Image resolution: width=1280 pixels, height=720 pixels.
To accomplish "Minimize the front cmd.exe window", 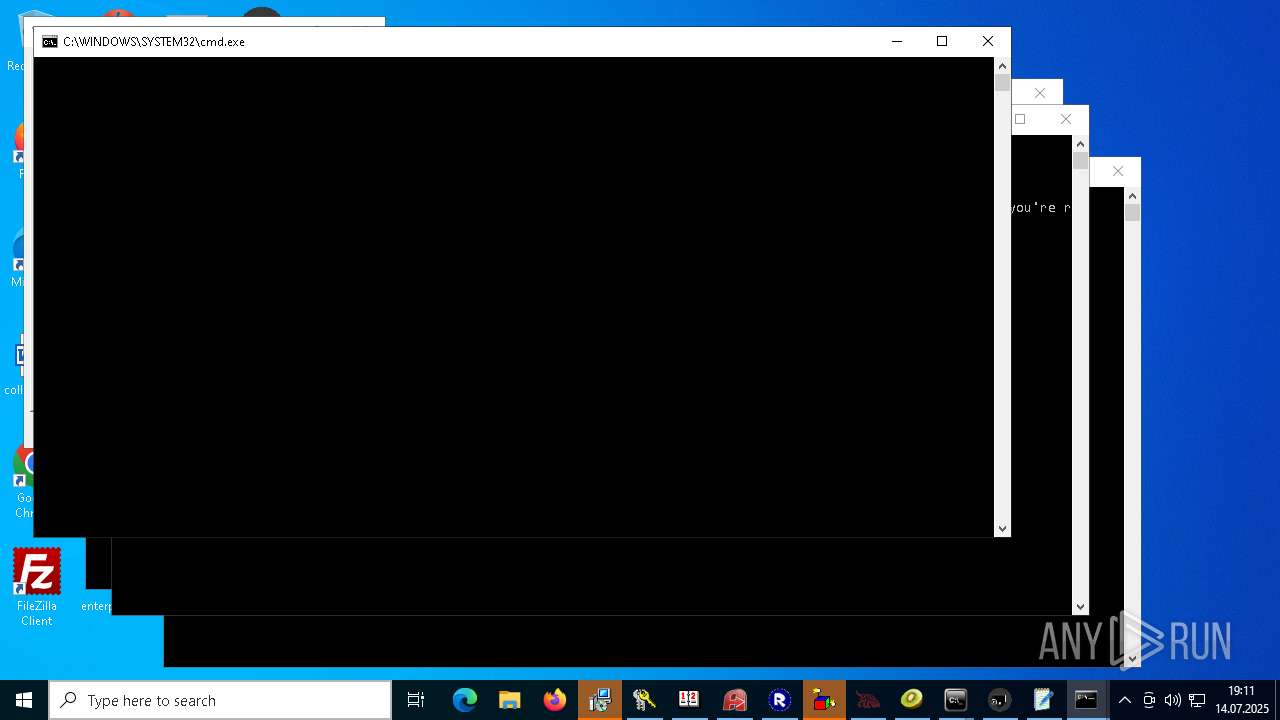I will pyautogui.click(x=896, y=41).
